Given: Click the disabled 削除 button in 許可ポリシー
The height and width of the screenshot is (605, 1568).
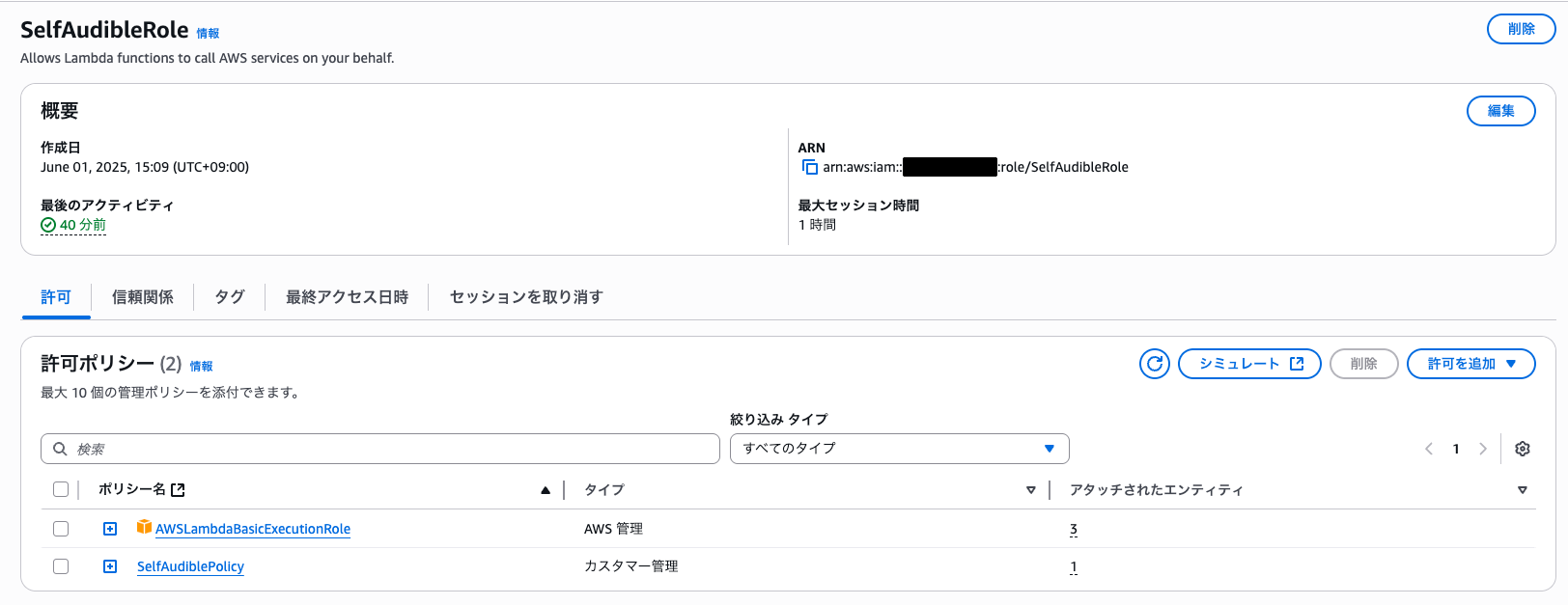Looking at the screenshot, I should 1364,364.
